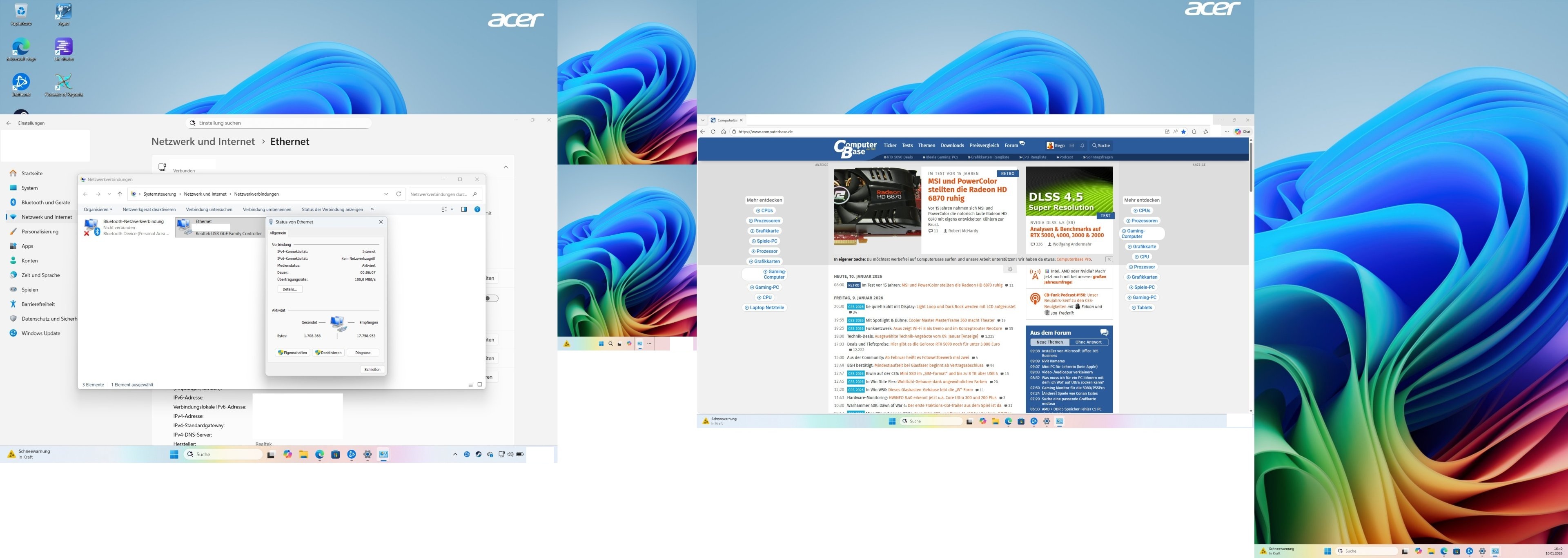The width and height of the screenshot is (1568, 558).
Task: Toggle the switch partly hidden behind the Status dialog
Action: [x=492, y=299]
